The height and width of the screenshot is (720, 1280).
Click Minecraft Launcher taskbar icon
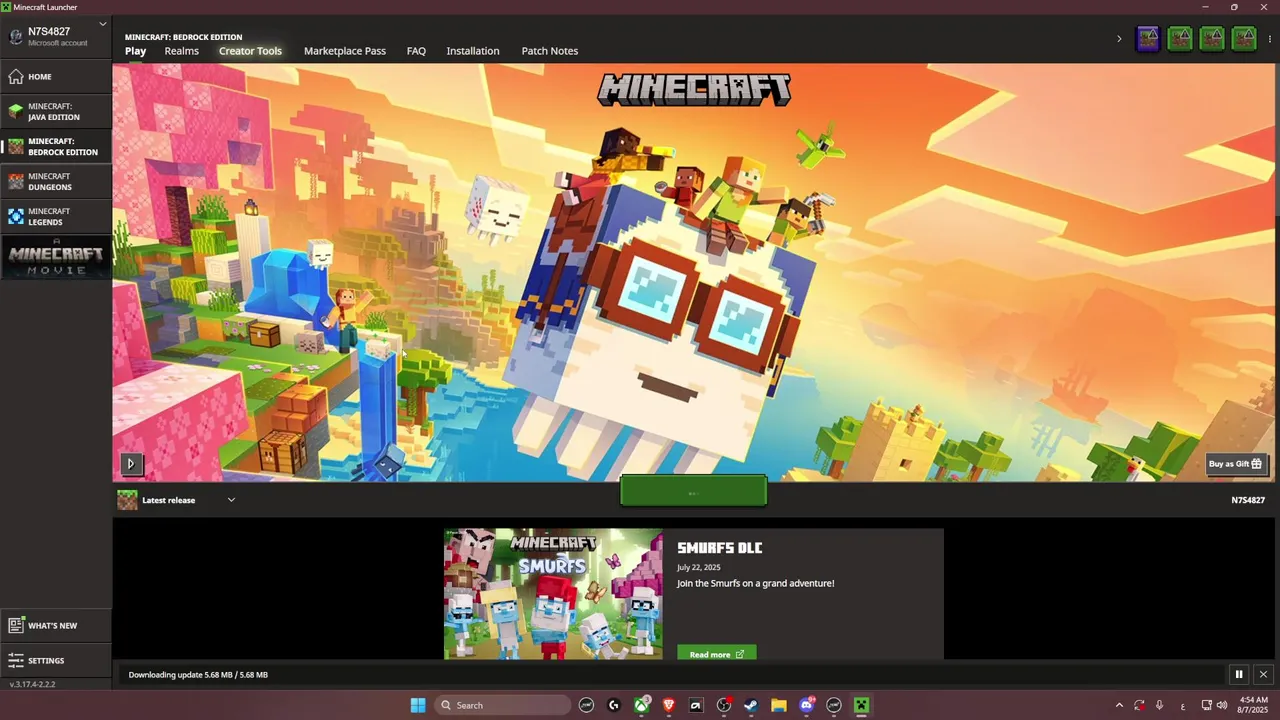(861, 705)
